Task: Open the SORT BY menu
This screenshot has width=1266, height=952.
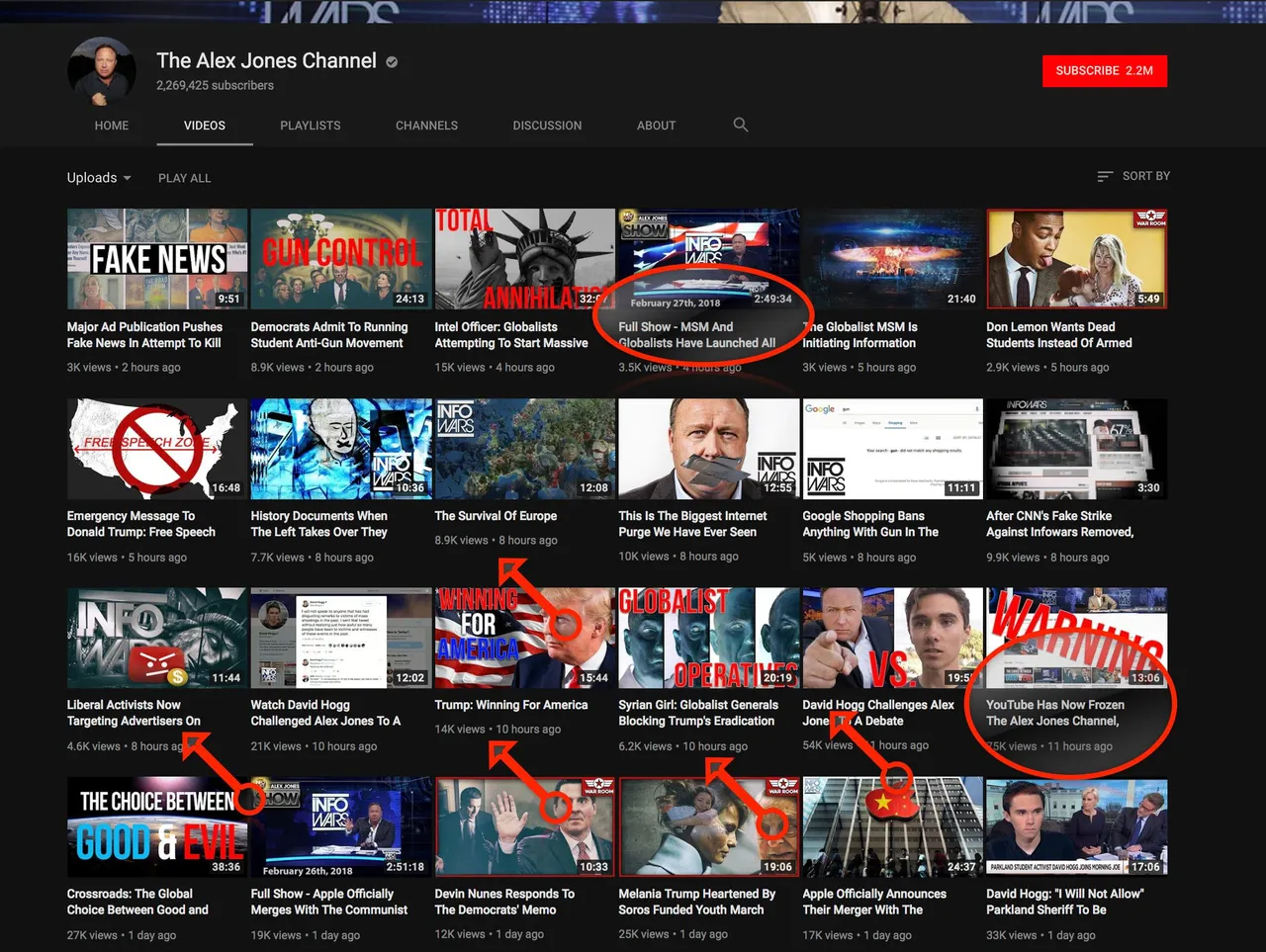Action: tap(1133, 176)
